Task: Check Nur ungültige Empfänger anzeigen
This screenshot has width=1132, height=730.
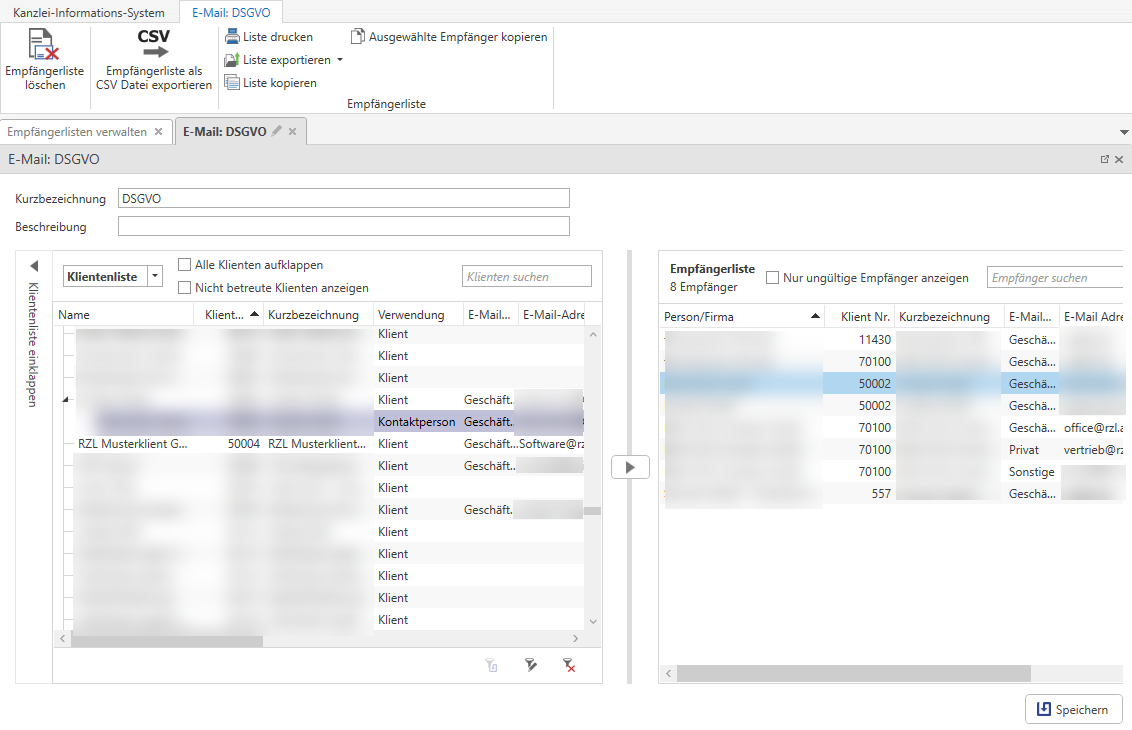Action: pos(773,278)
